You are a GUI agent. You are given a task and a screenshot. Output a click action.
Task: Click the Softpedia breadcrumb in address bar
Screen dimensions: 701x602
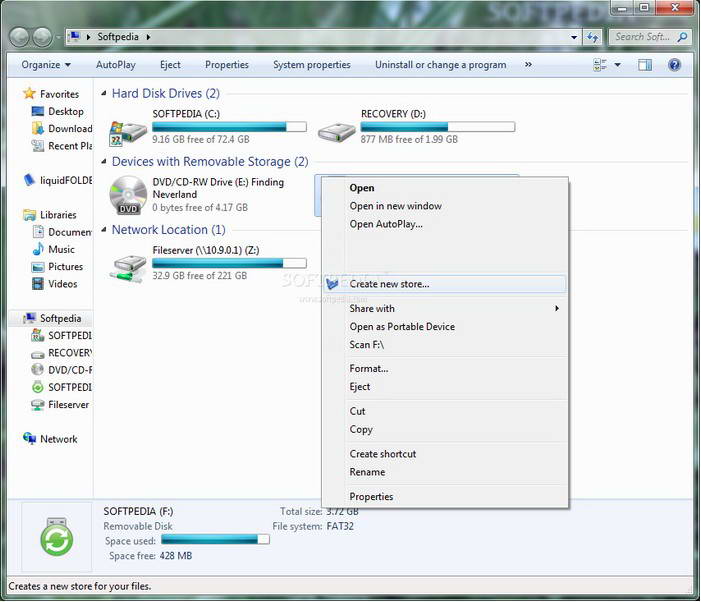(118, 37)
